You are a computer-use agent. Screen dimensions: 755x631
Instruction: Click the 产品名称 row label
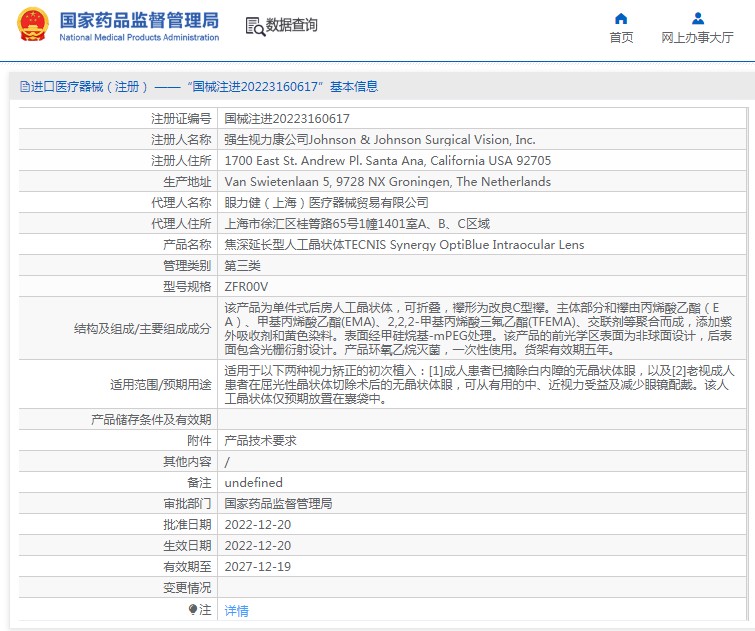point(187,245)
